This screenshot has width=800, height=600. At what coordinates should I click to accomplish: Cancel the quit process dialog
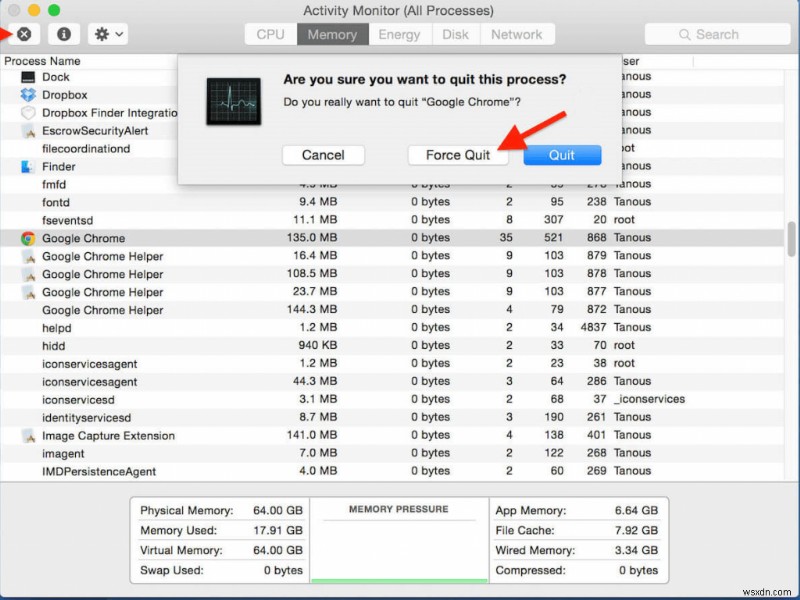coord(323,155)
